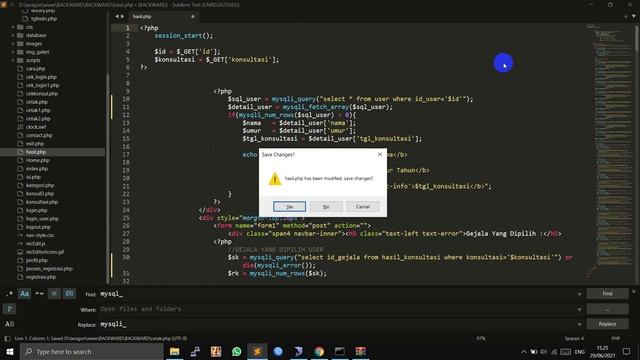Open nicEditorIcons.gif in sidebar
The height and width of the screenshot is (360, 640).
pos(45,252)
